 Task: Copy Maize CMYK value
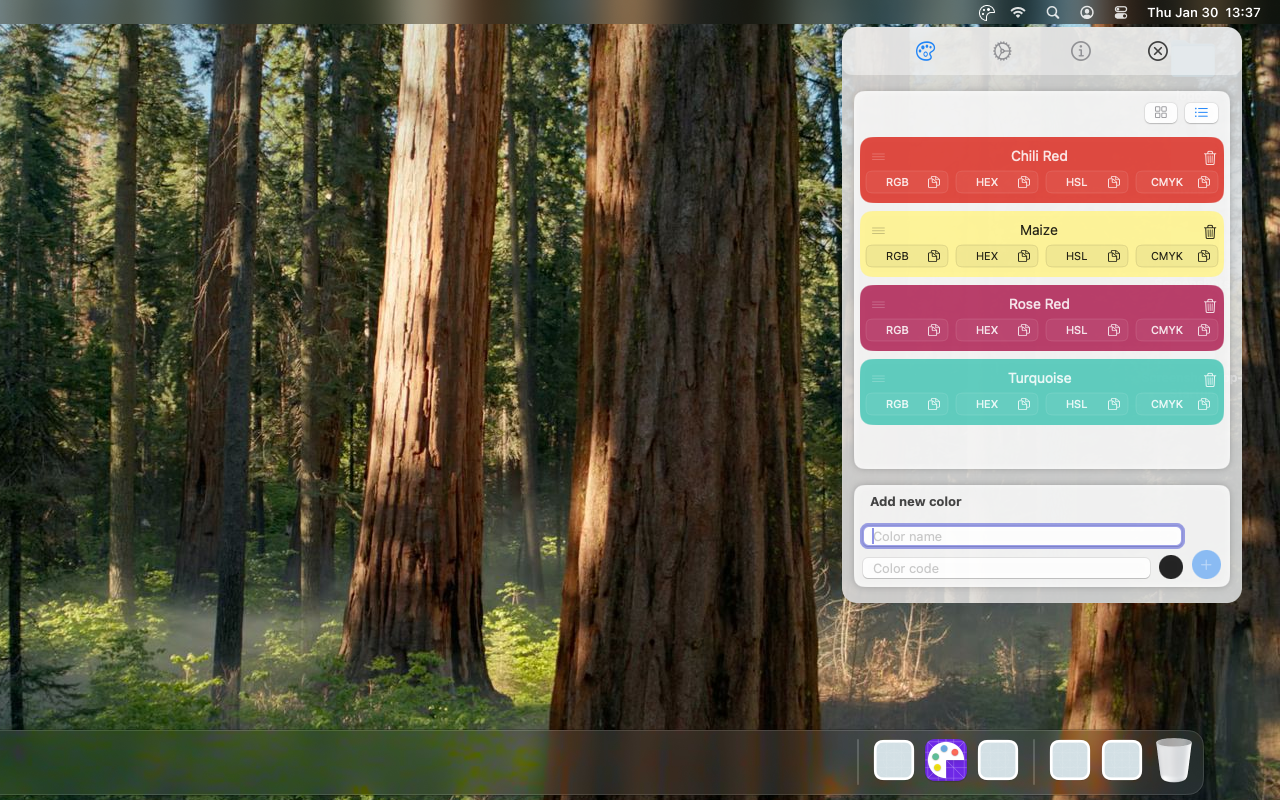tap(1177, 256)
